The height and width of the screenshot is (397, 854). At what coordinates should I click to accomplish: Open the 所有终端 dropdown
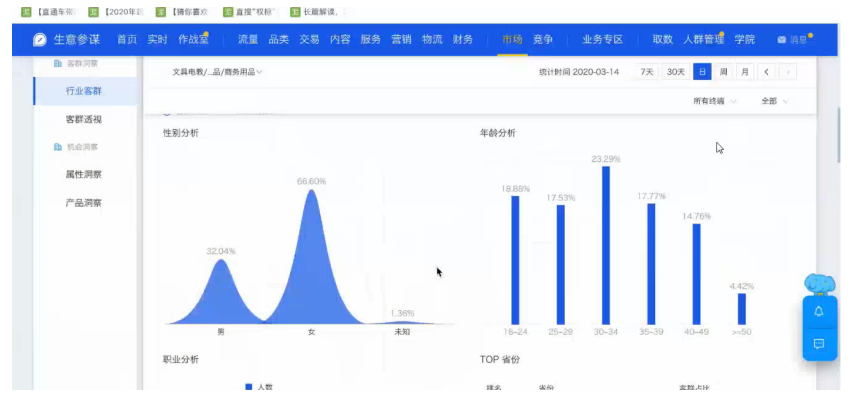(x=715, y=101)
